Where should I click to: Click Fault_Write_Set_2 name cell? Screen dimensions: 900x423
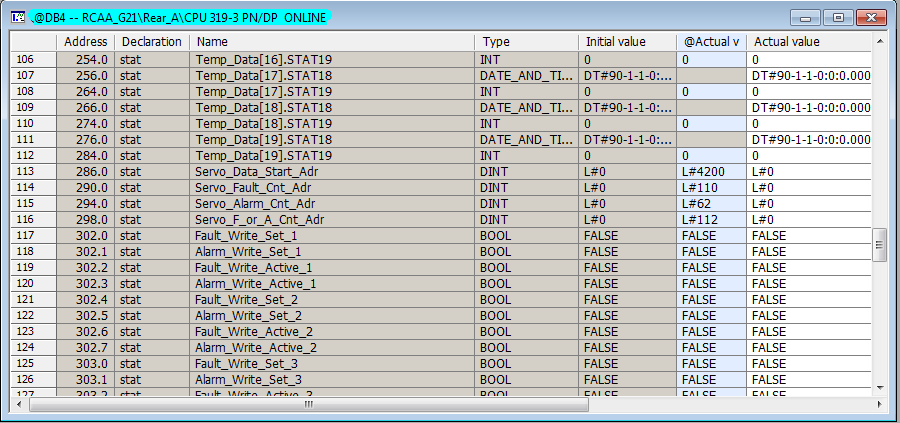pos(332,300)
